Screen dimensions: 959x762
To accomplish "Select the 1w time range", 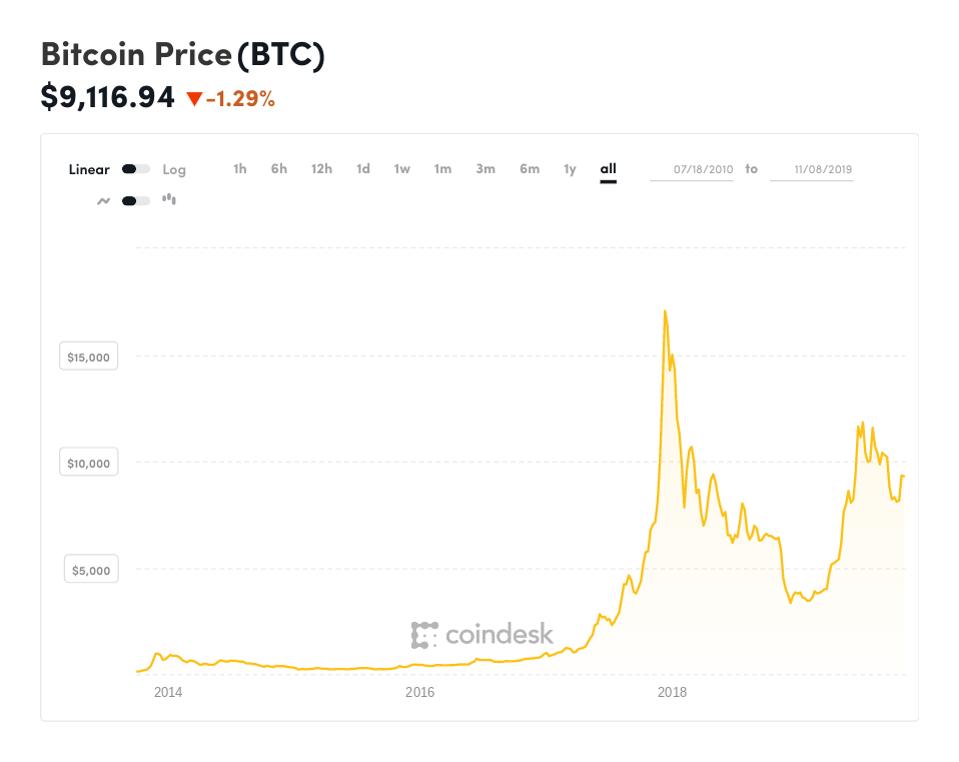I will [400, 169].
